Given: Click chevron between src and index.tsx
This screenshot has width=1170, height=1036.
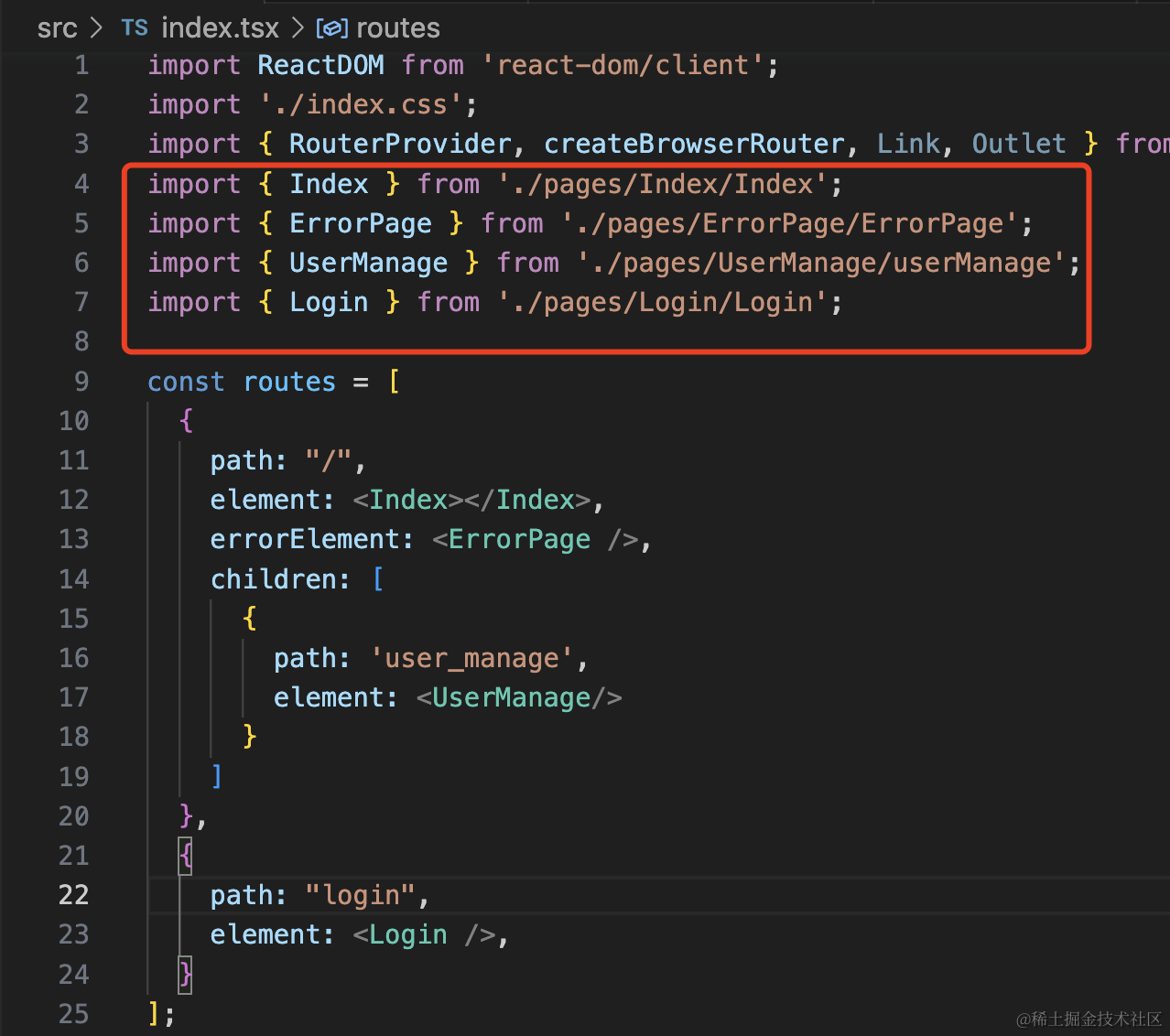Looking at the screenshot, I should [97, 28].
